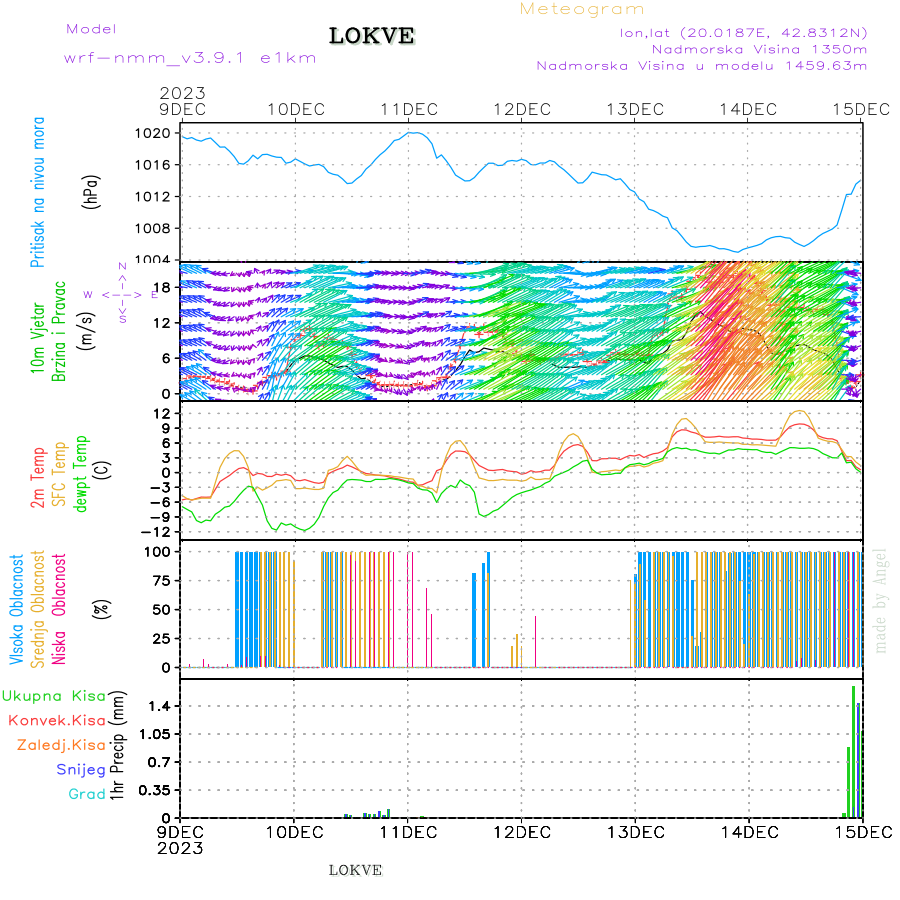Click the 1012 pressure tick label
Image resolution: width=900 pixels, height=900 pixels.
click(153, 197)
